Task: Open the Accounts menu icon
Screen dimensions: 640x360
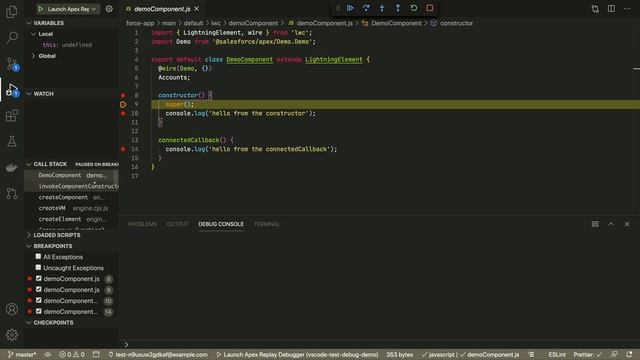Action: (12, 309)
